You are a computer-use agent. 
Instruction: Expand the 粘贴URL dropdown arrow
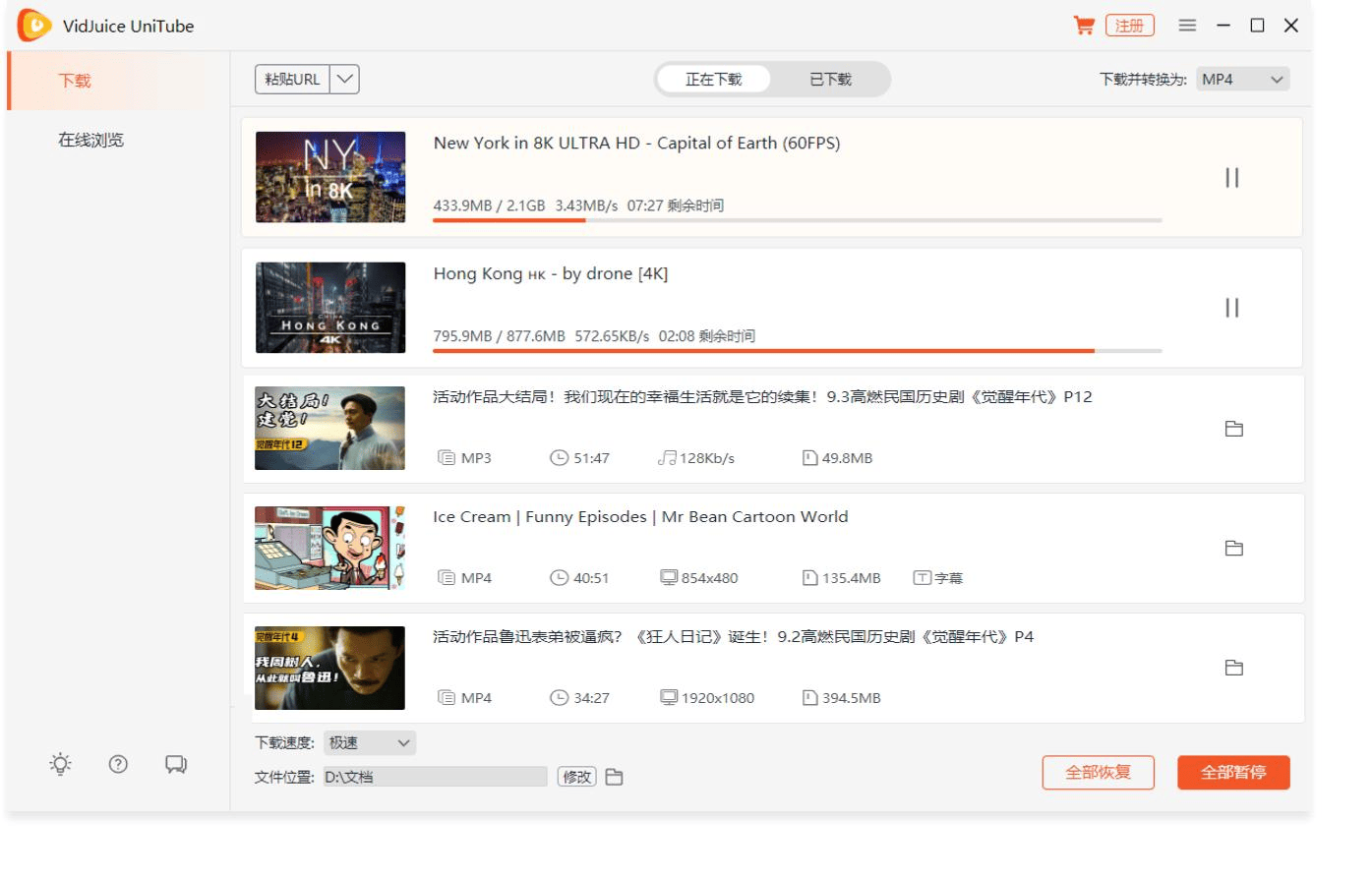[344, 80]
